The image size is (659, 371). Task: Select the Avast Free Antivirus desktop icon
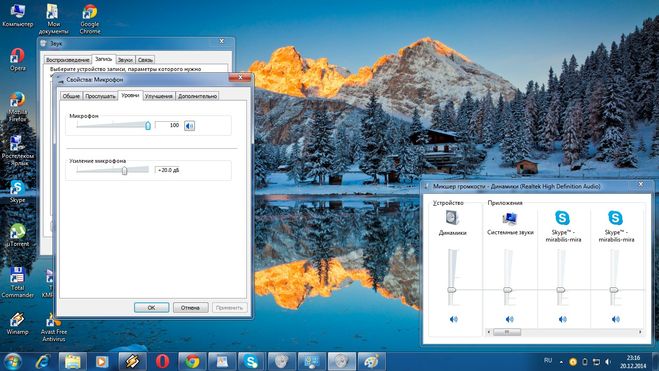[53, 327]
